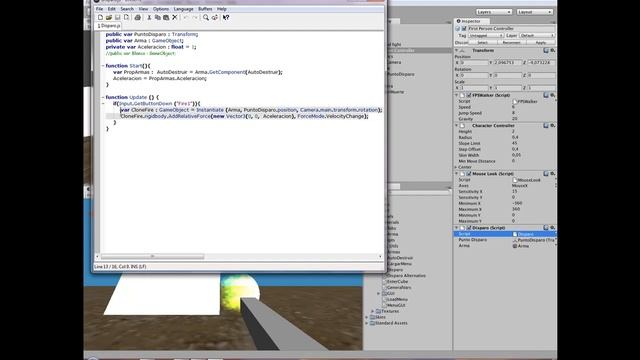Collapse the Disparo script foldout

coord(456,228)
